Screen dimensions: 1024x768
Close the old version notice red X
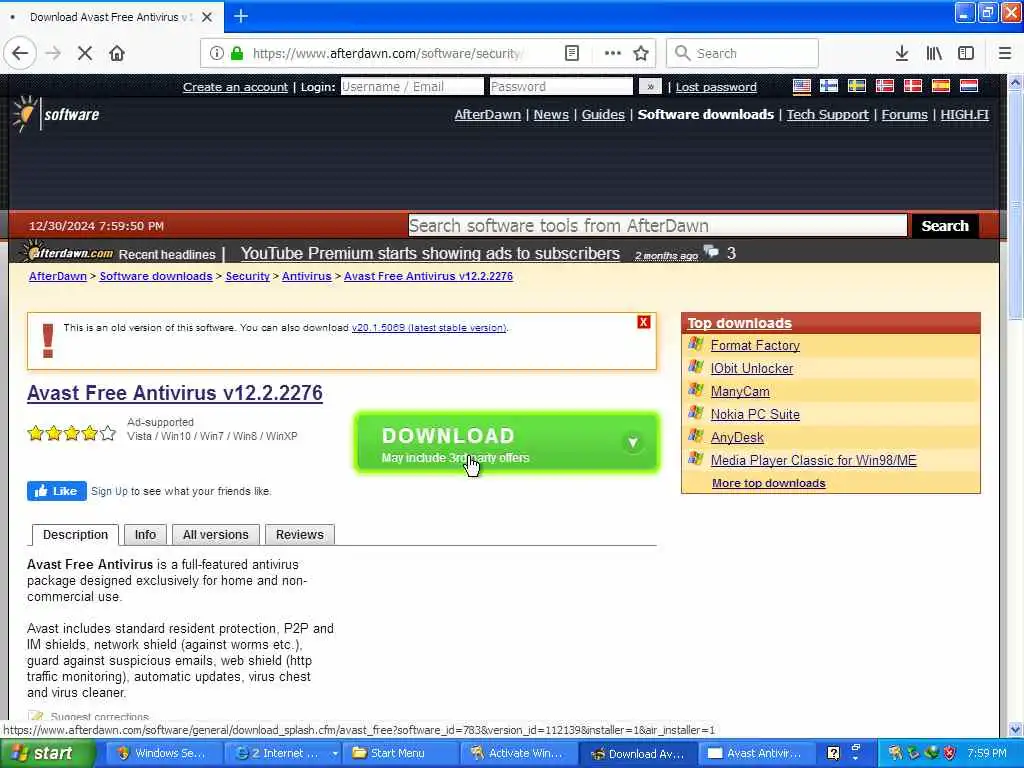pyautogui.click(x=644, y=322)
